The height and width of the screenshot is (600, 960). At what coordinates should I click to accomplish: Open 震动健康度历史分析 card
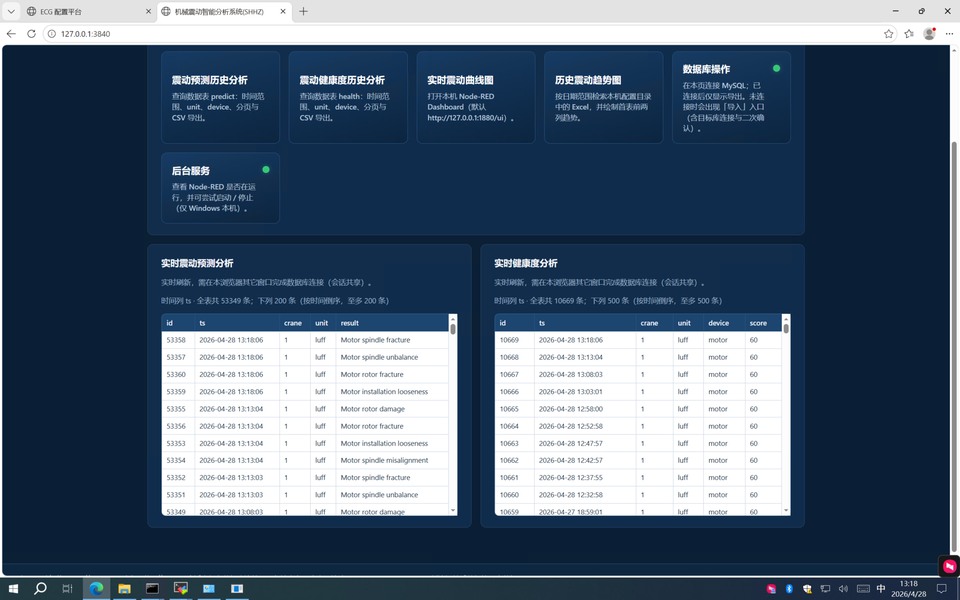tap(348, 97)
